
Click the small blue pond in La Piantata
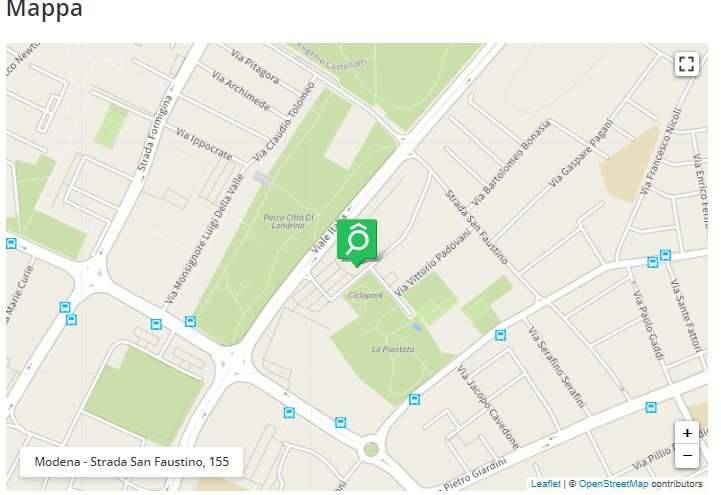pos(417,327)
